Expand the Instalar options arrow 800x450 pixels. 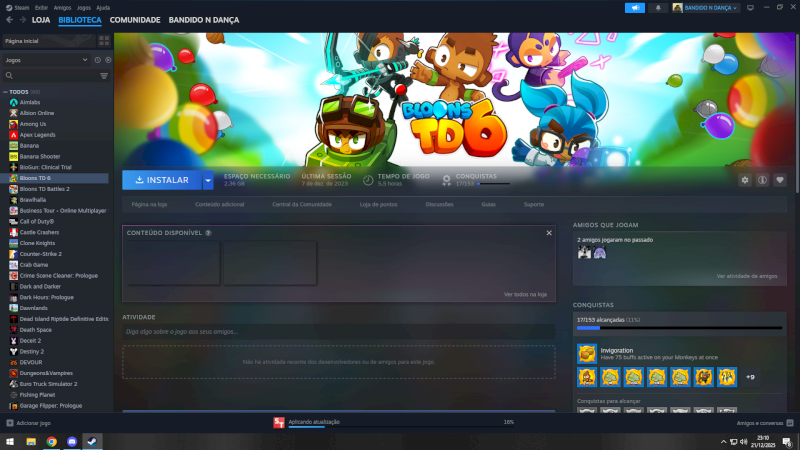(x=208, y=180)
